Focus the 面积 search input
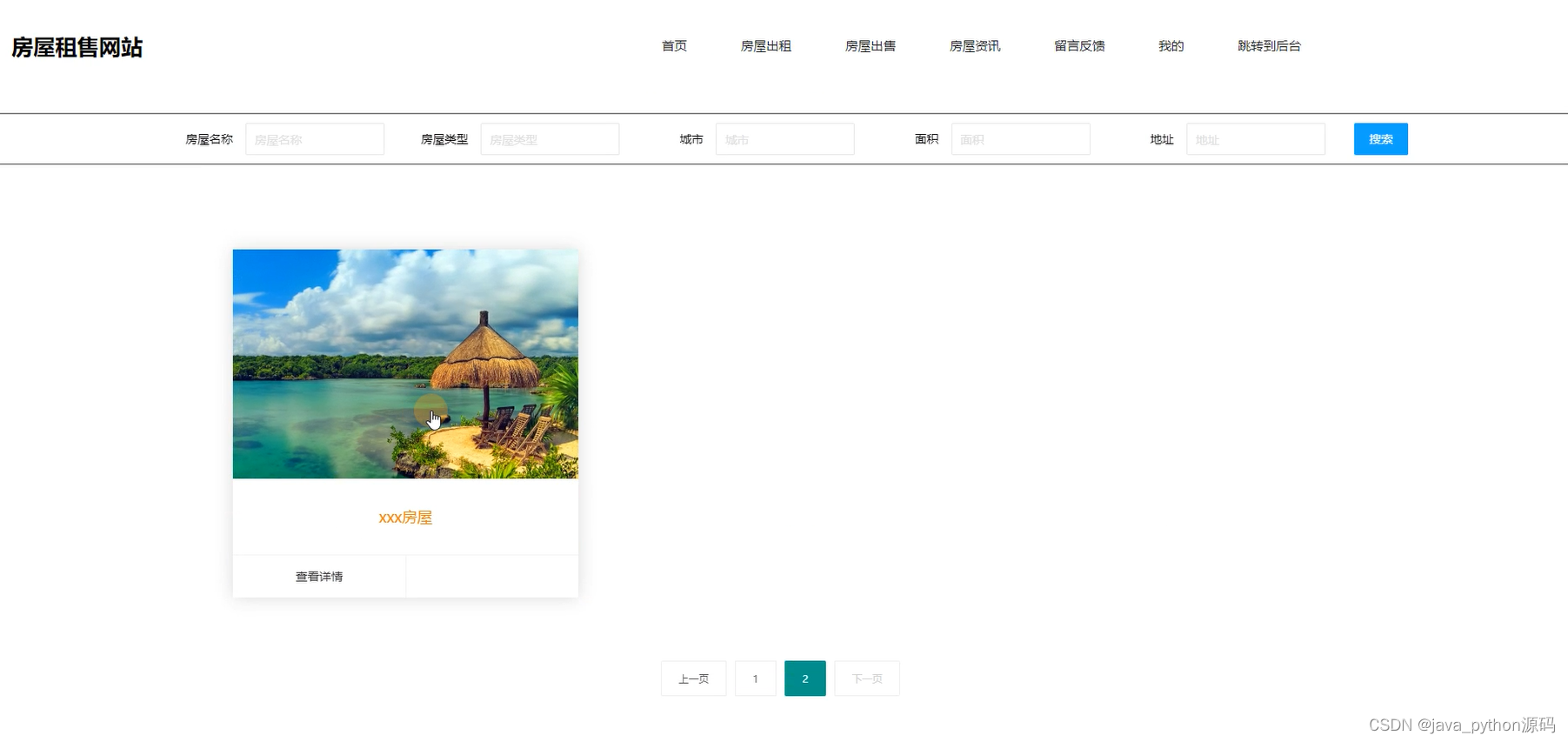 [1020, 139]
